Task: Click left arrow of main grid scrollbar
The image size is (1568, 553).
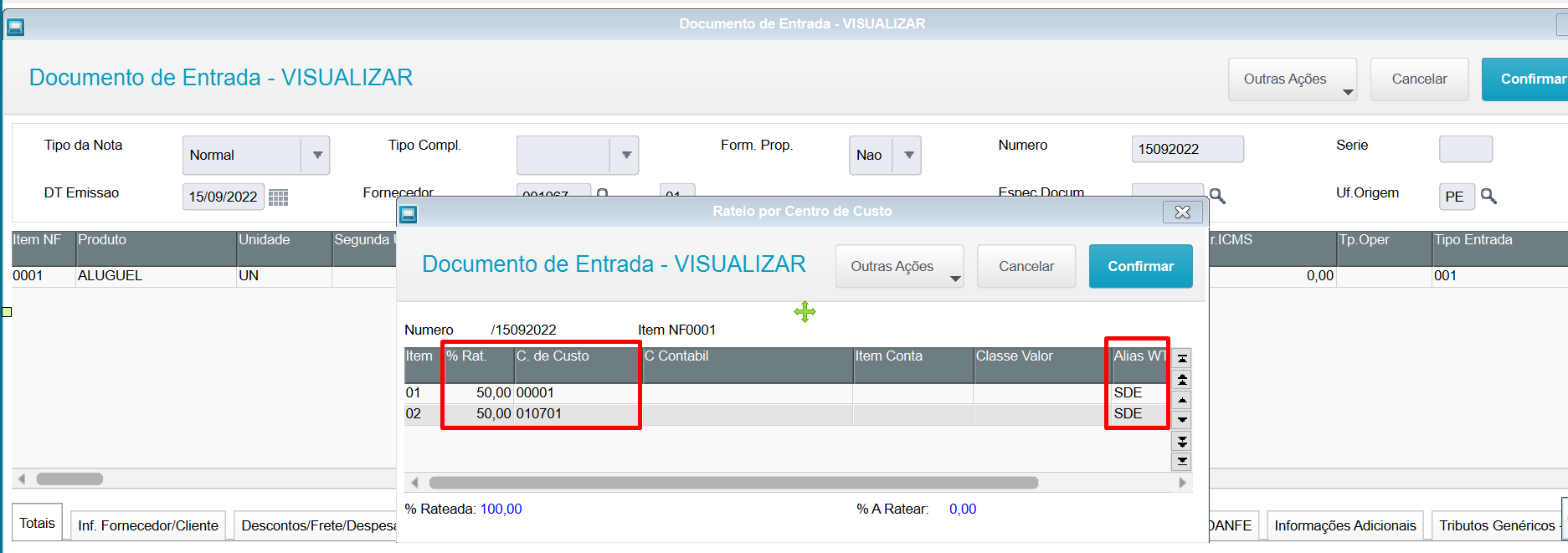Action: pyautogui.click(x=22, y=479)
